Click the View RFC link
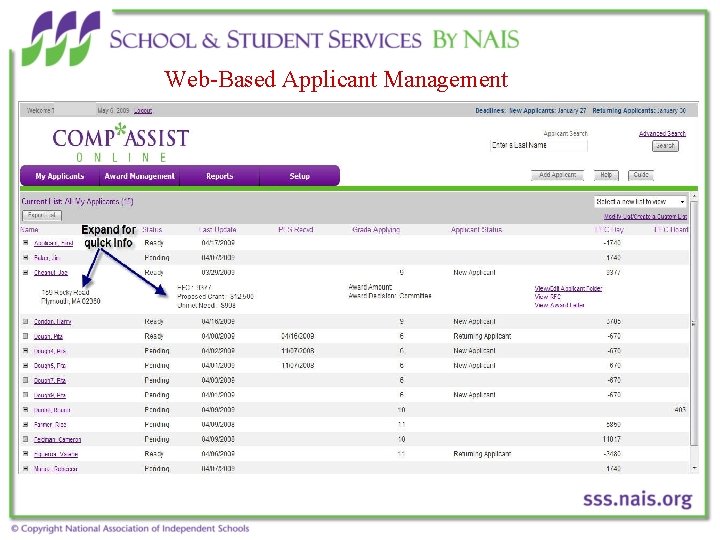This screenshot has height=540, width=720. click(547, 297)
